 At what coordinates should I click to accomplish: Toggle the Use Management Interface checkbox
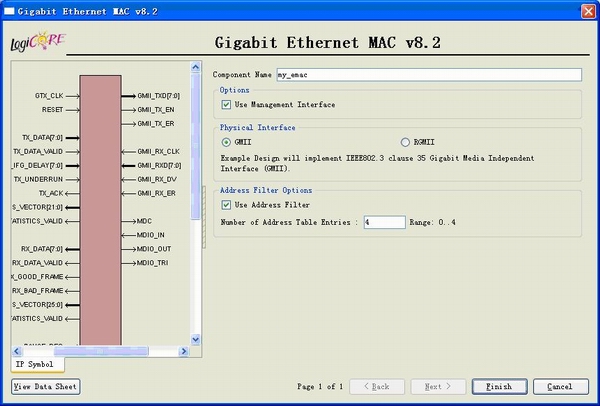(227, 104)
